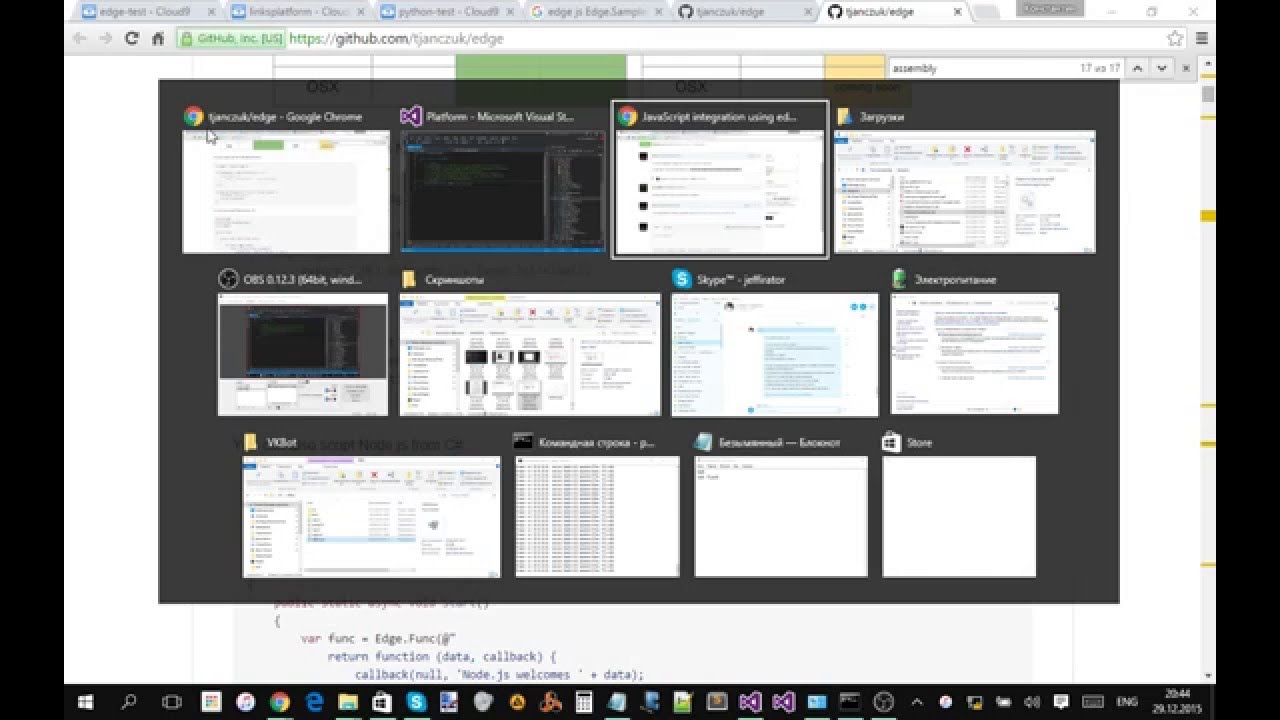Open Google Chrome from the taskbar
This screenshot has width=1280, height=720.
279,702
